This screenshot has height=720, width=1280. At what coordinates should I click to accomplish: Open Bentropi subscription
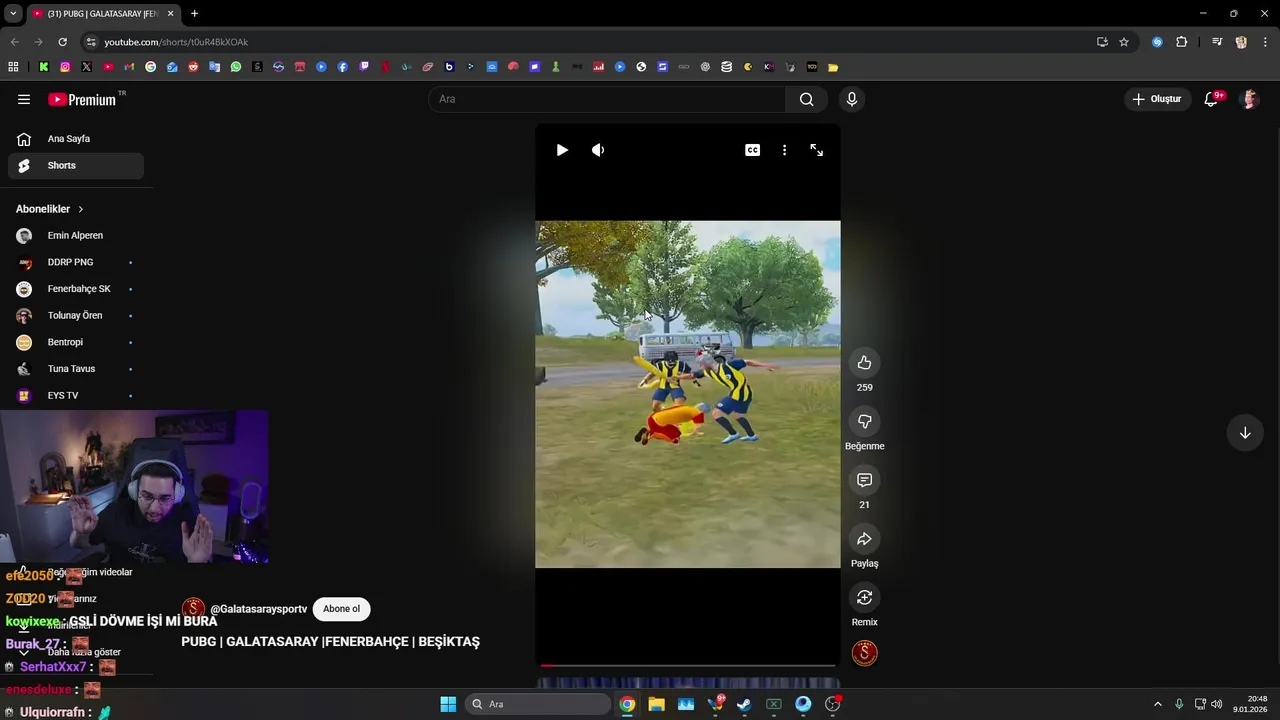(x=76, y=342)
